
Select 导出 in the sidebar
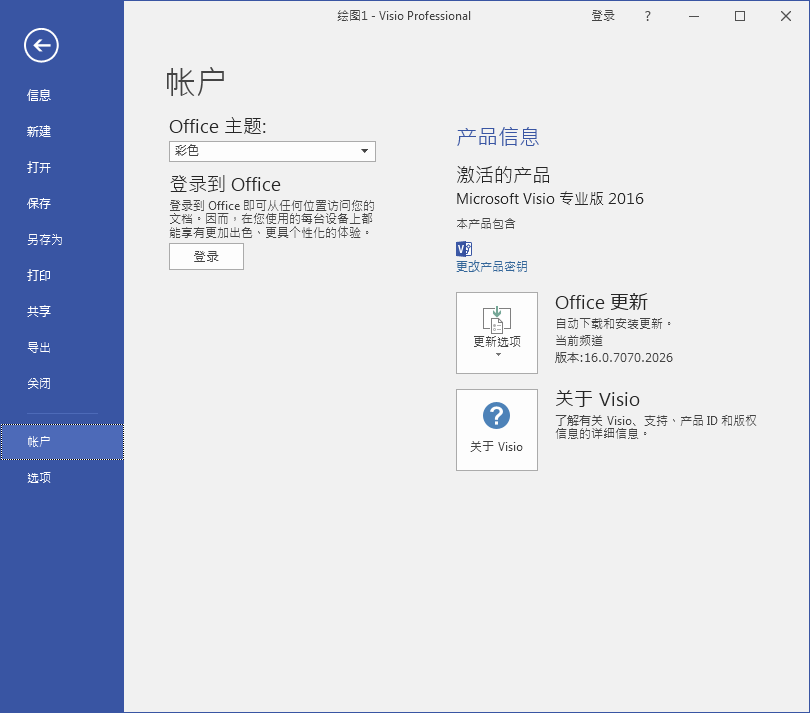pos(39,348)
